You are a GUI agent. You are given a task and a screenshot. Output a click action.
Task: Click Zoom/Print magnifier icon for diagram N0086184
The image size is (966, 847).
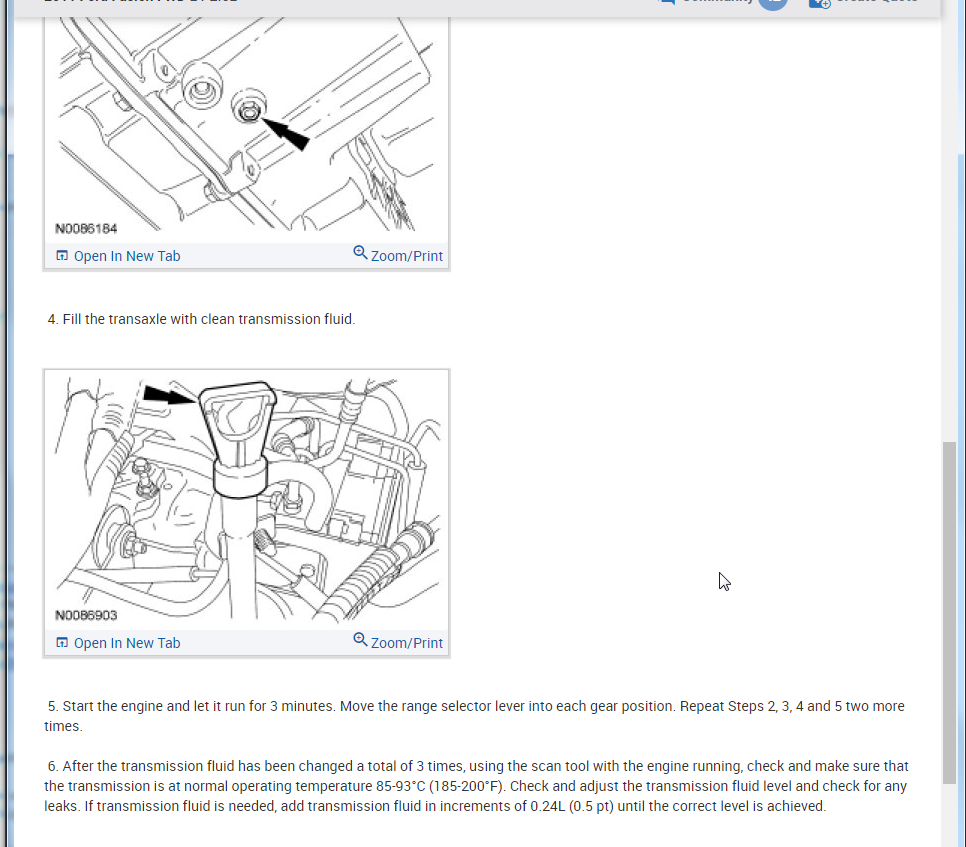coord(360,253)
